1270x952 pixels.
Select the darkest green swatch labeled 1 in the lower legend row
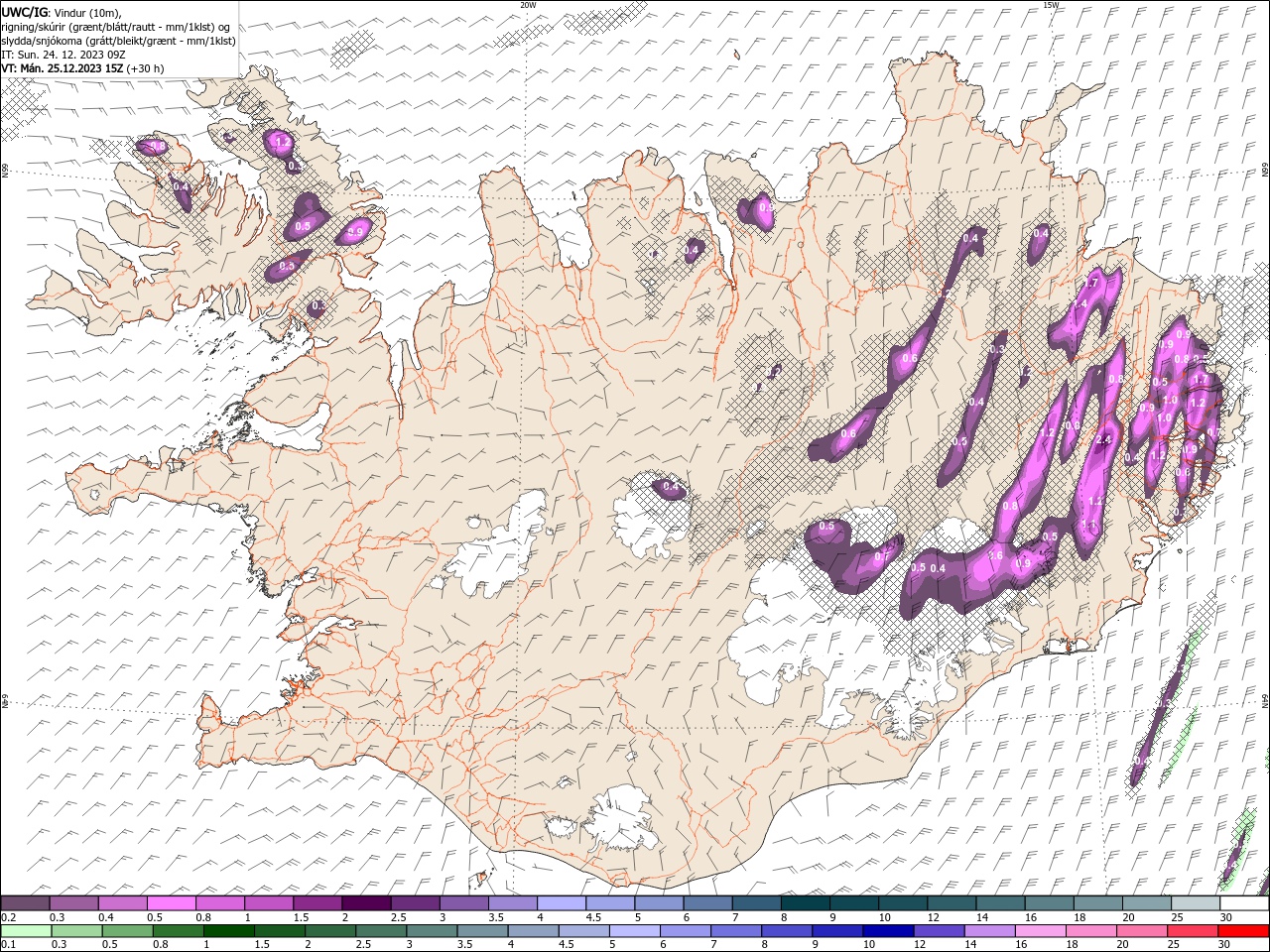pos(228,931)
